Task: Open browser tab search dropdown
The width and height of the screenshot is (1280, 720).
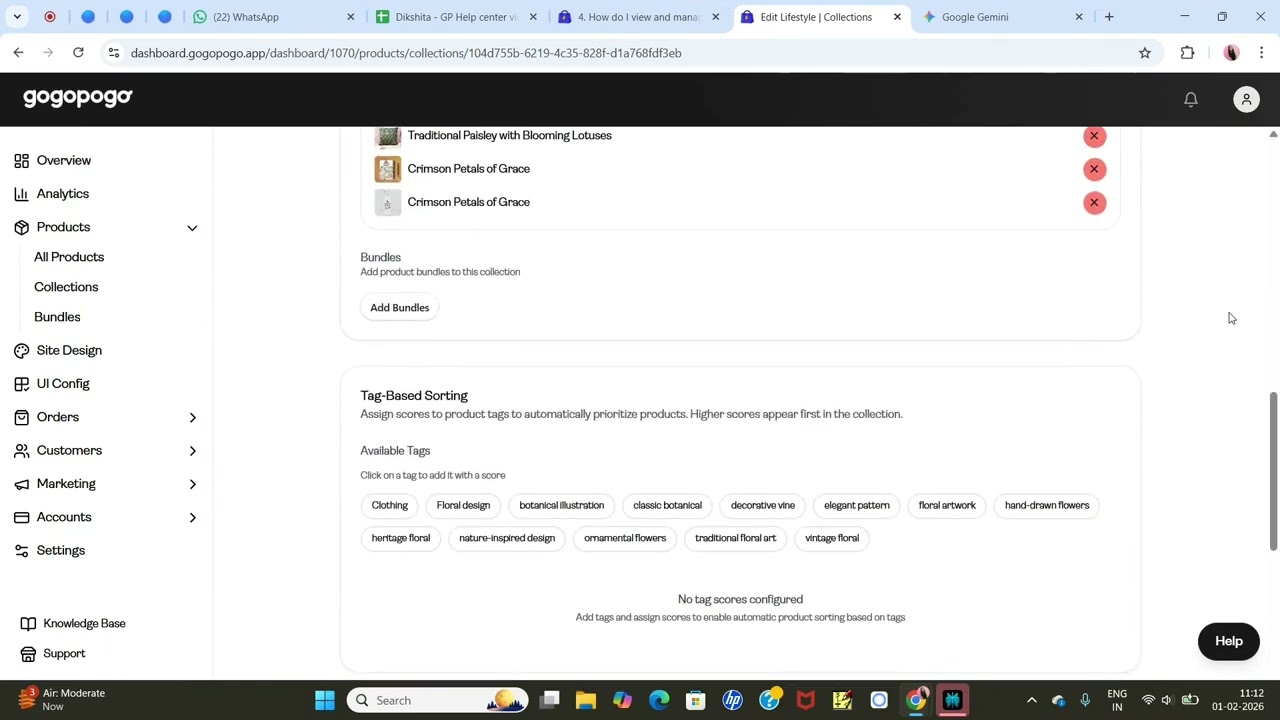Action: (17, 17)
